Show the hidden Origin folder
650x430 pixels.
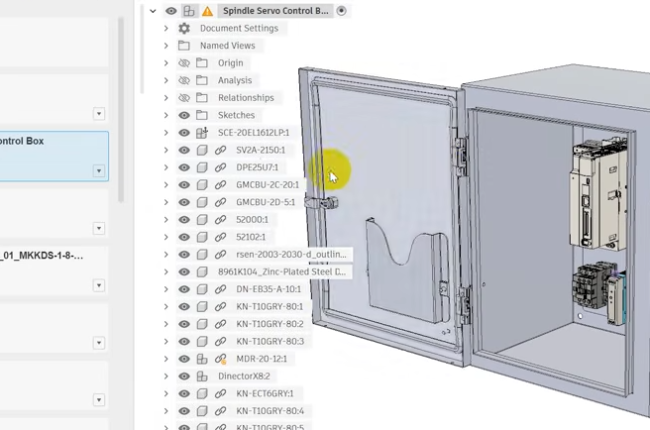(184, 63)
